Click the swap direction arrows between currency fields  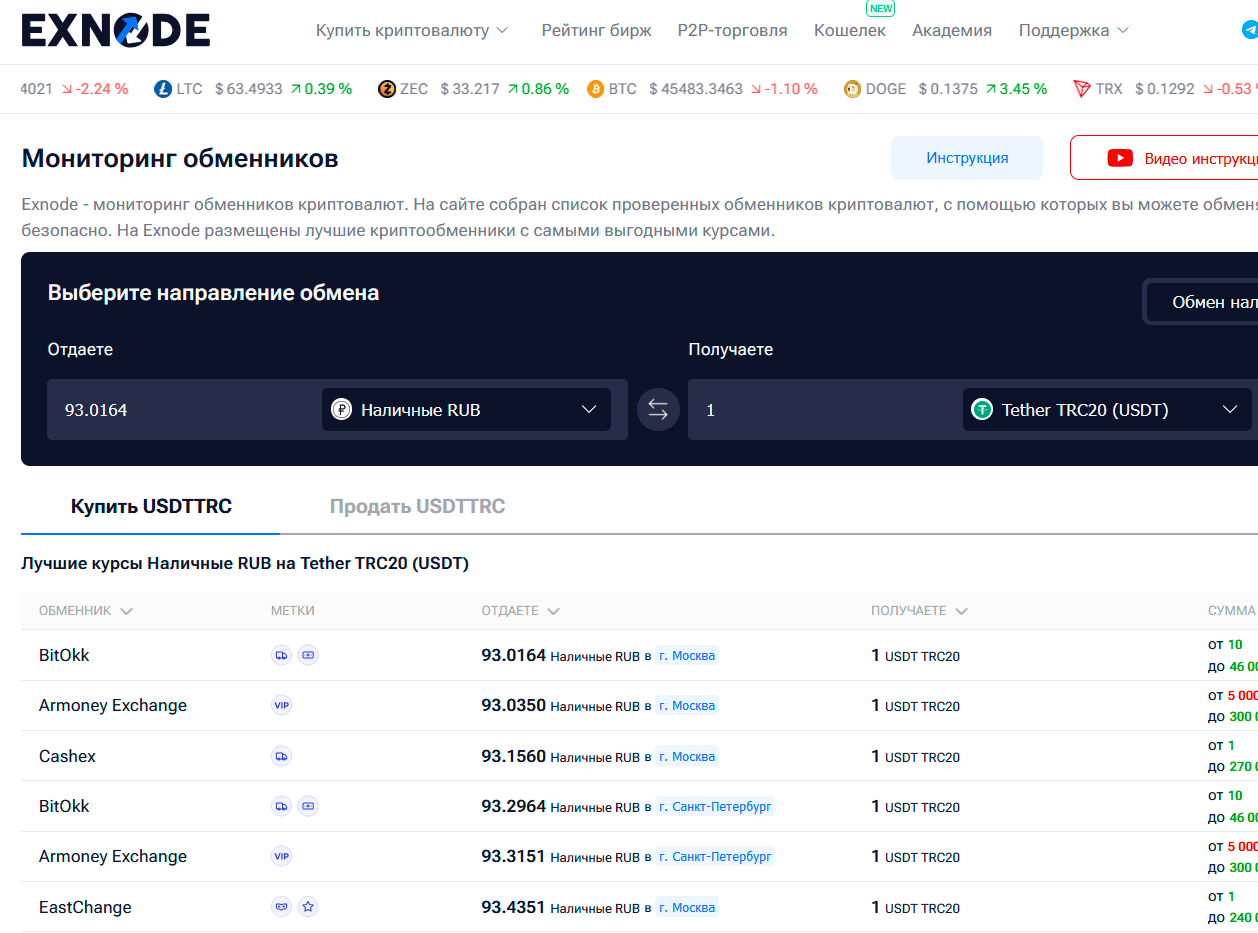point(658,409)
